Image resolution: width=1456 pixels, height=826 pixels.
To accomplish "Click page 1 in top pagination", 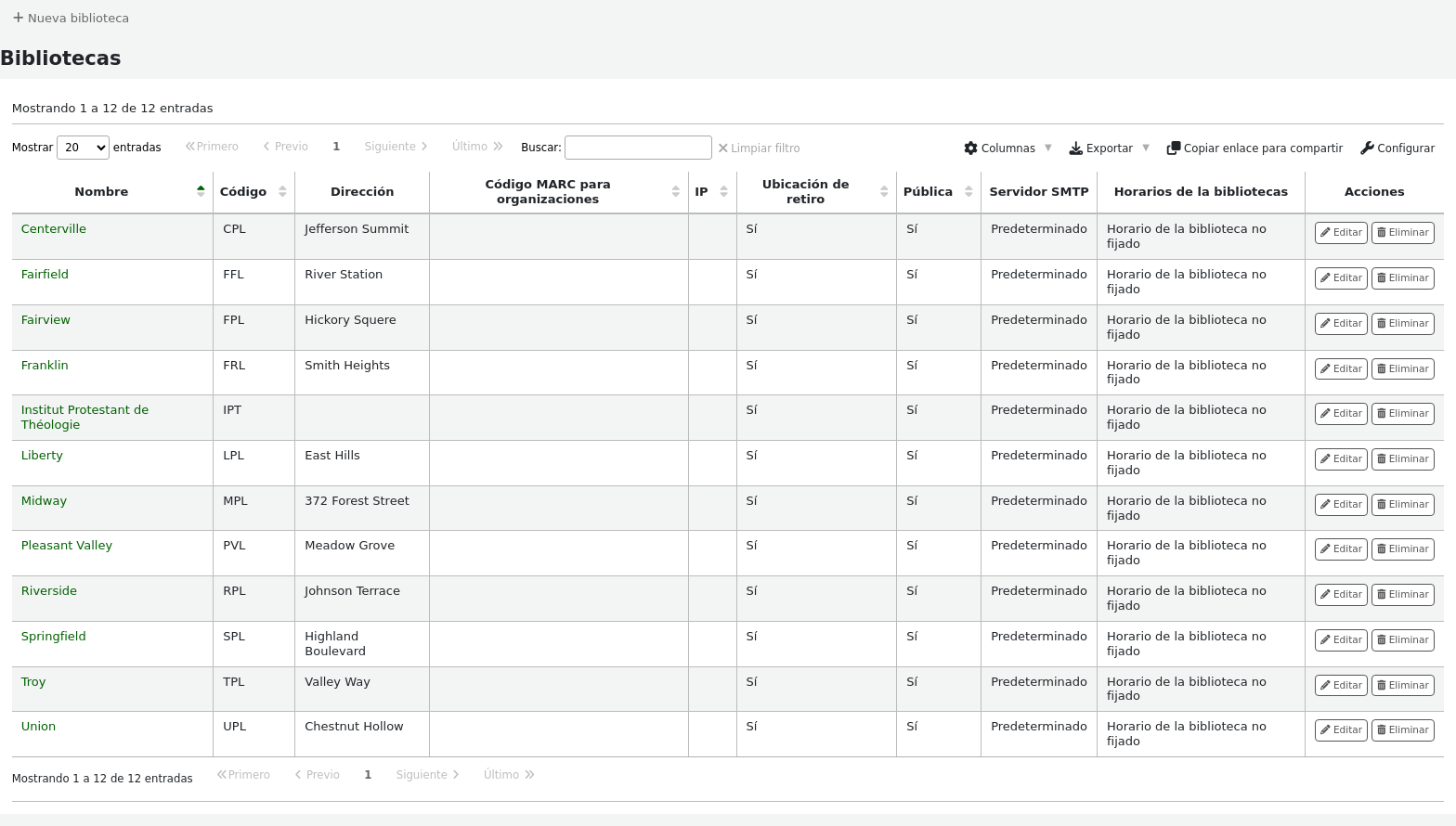I will click(x=336, y=147).
